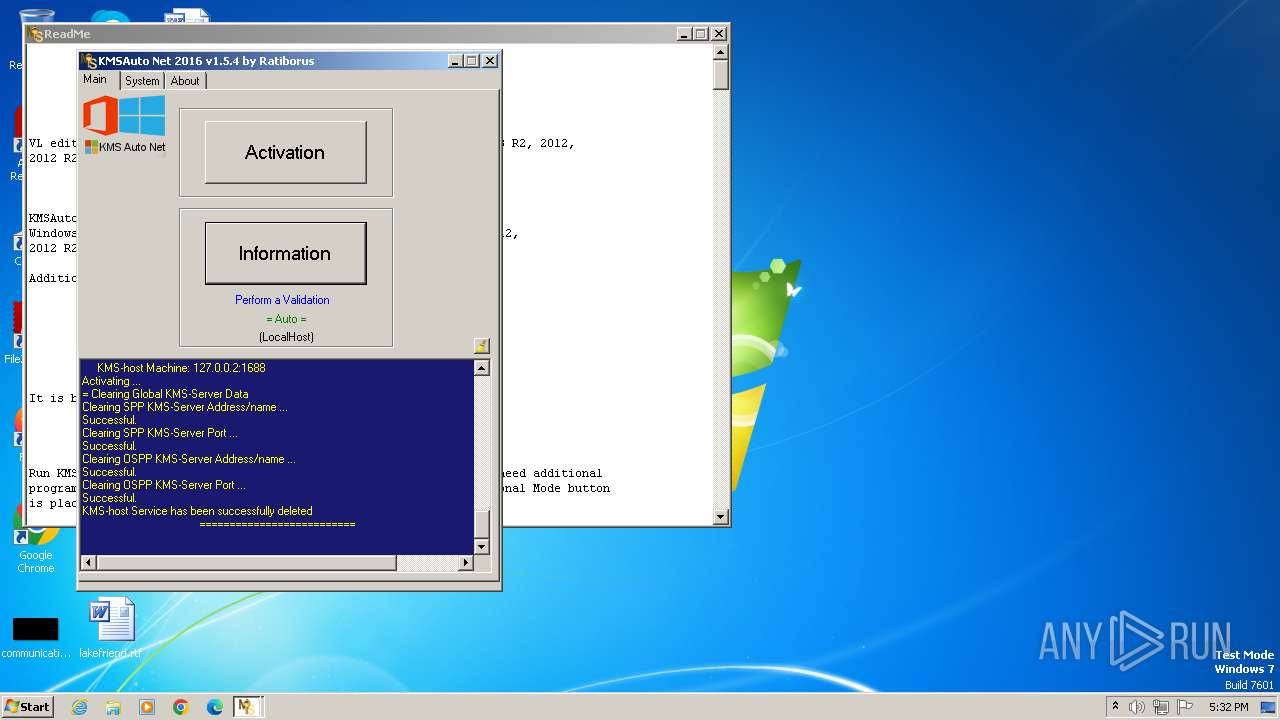This screenshot has height=720, width=1280.
Task: Click the small yellow icon above the log panel
Action: (481, 346)
